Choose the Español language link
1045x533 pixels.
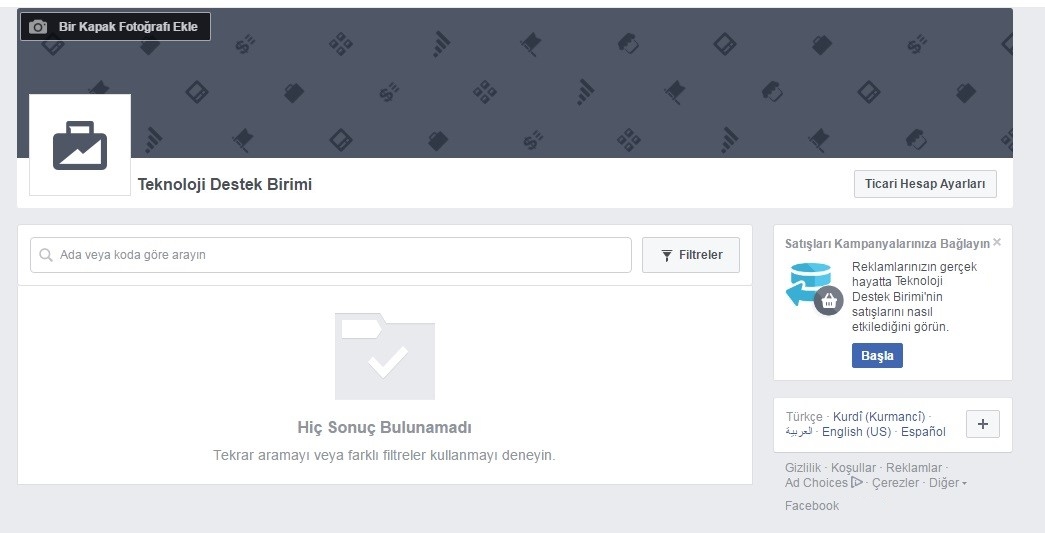click(923, 432)
